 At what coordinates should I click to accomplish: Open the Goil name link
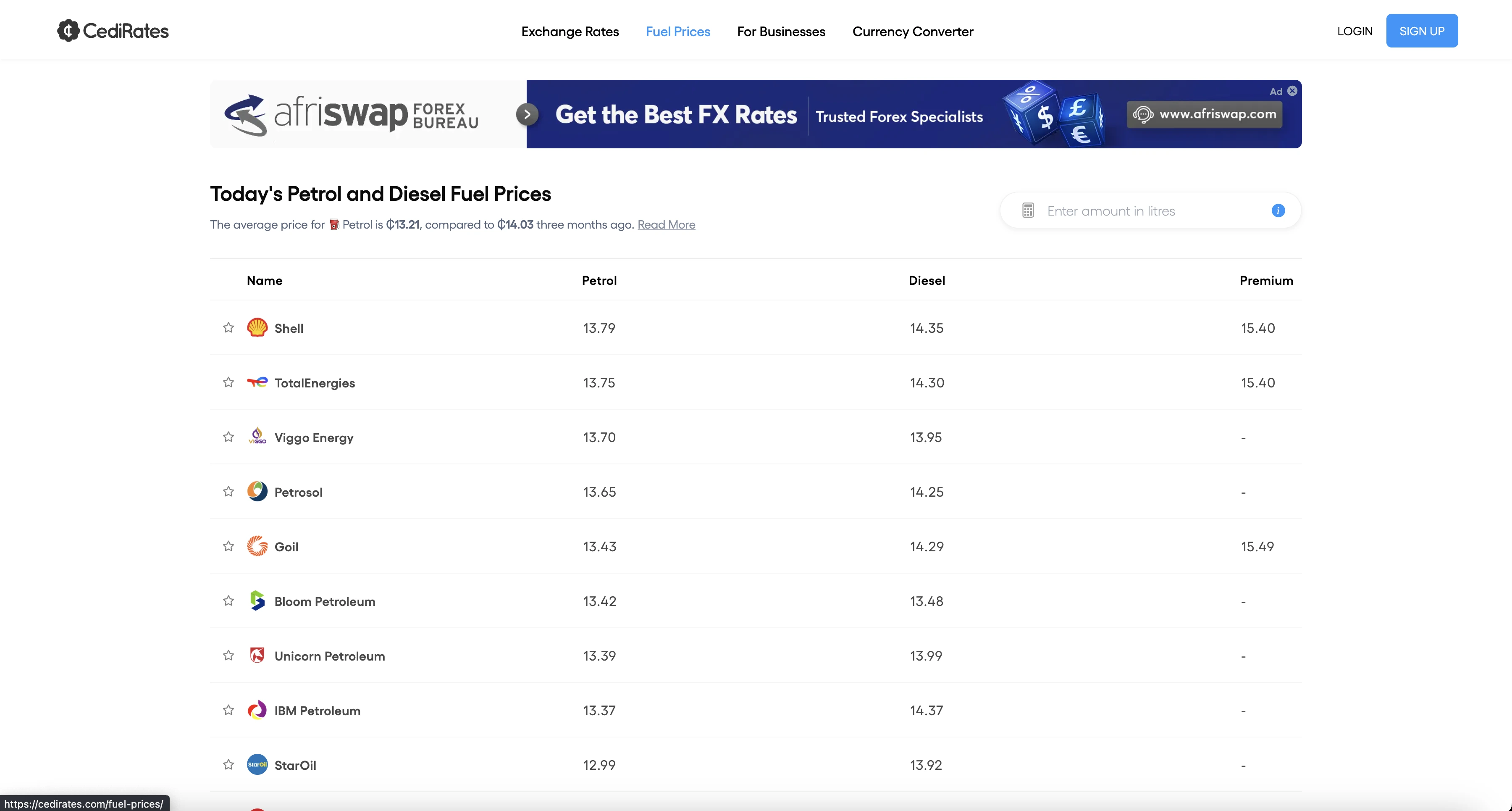286,547
